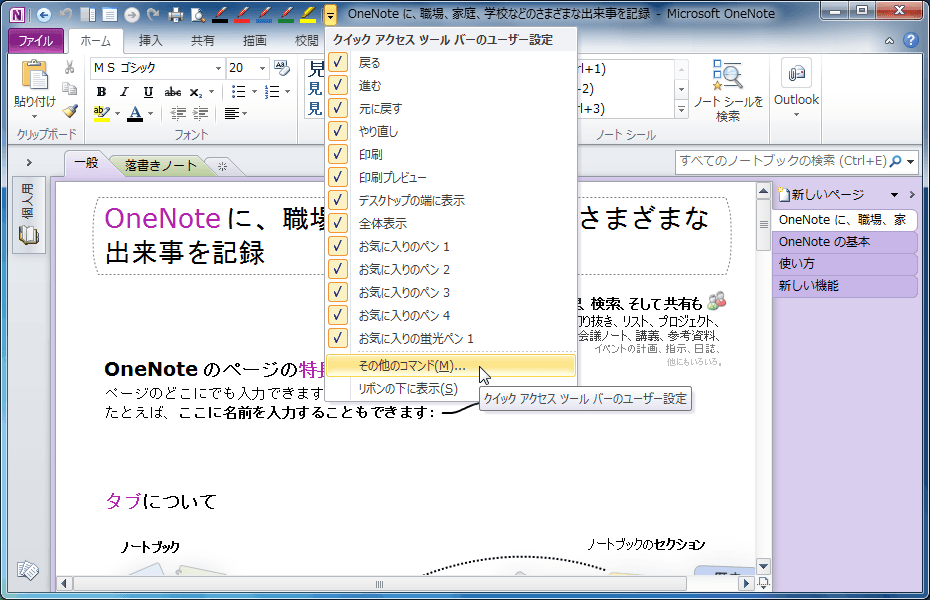Open the ファイル tab
The width and height of the screenshot is (930, 600).
[x=36, y=40]
